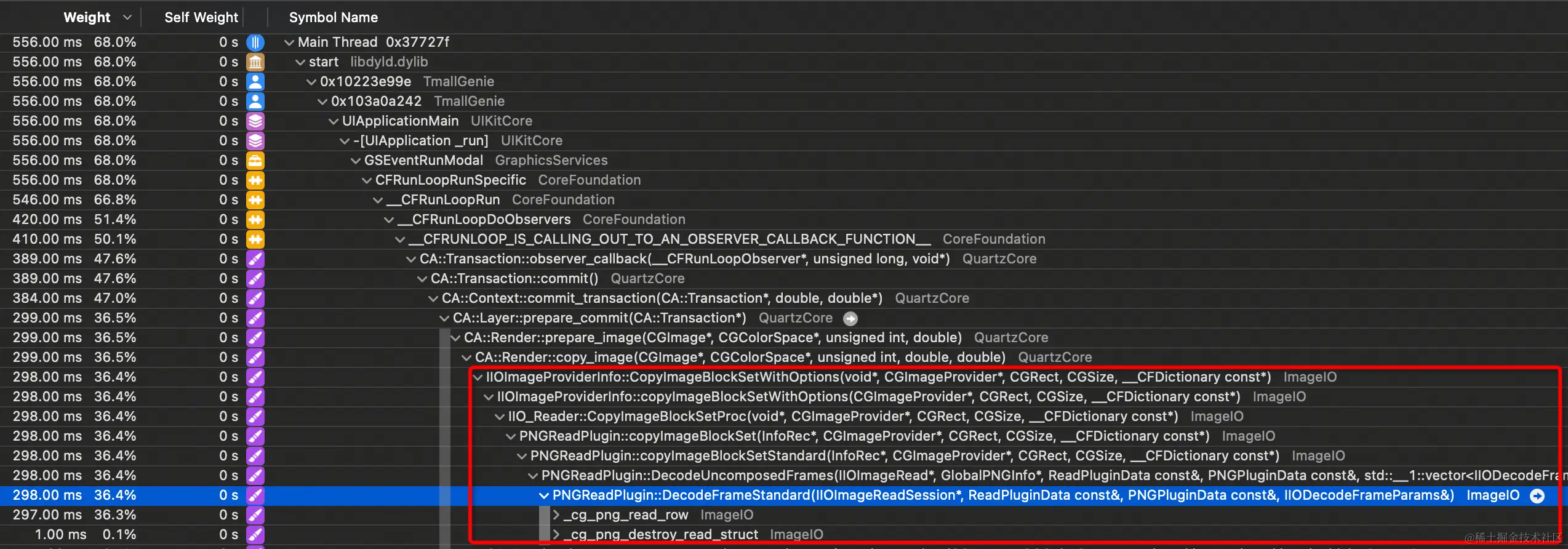1568x549 pixels.
Task: Collapse the start libdyld.dylib row
Action: [x=300, y=62]
